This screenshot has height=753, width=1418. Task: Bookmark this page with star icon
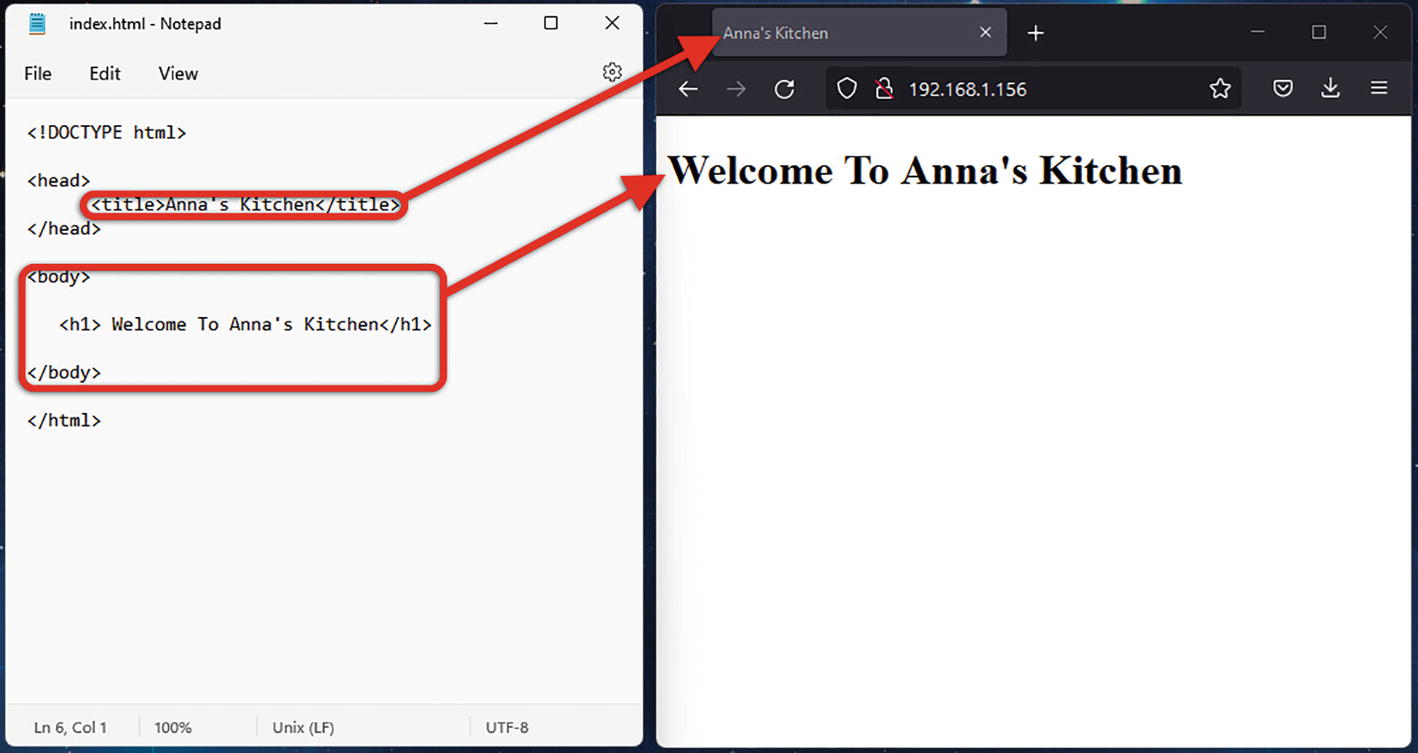pos(1220,89)
